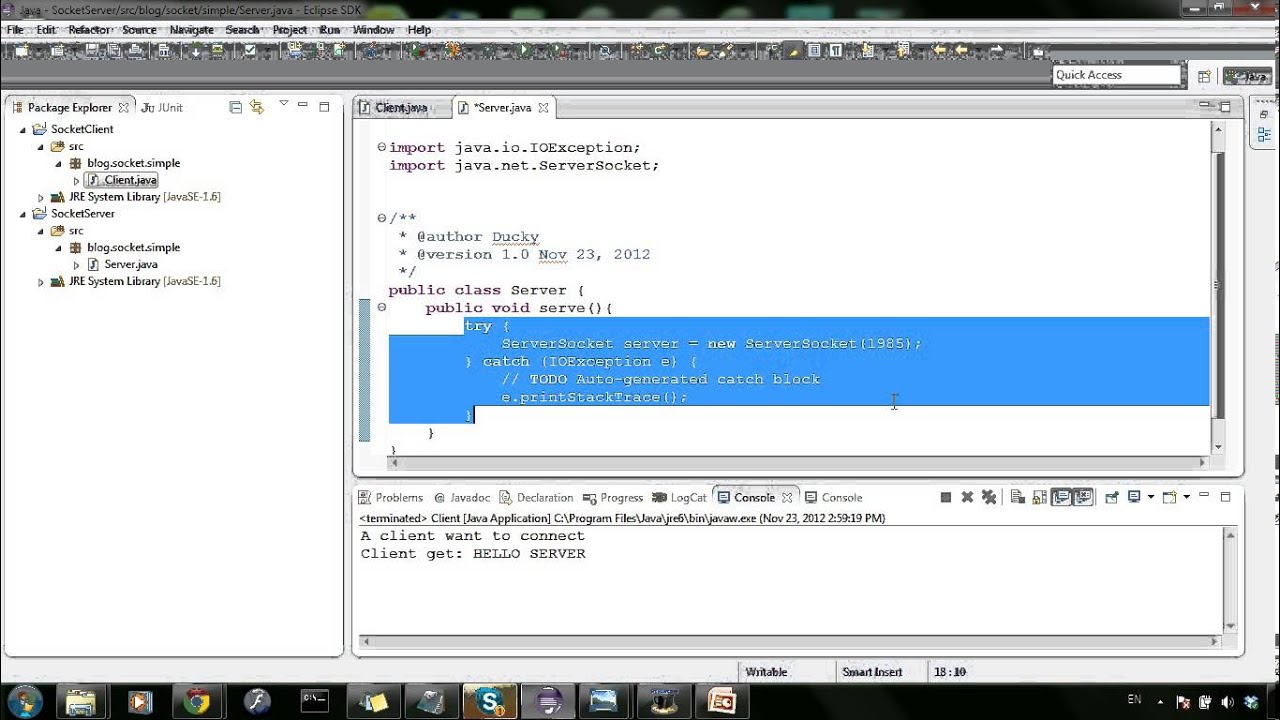Open the File menu

point(15,30)
